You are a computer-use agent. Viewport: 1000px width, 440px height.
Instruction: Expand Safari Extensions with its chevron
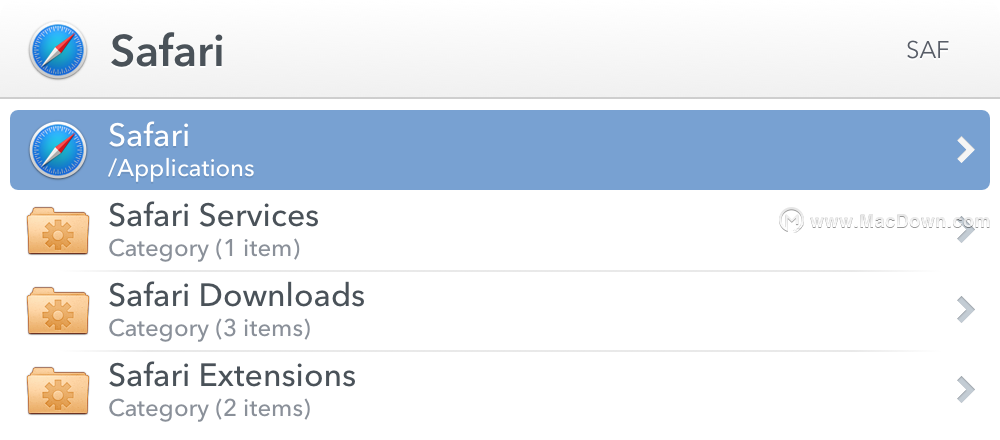966,390
